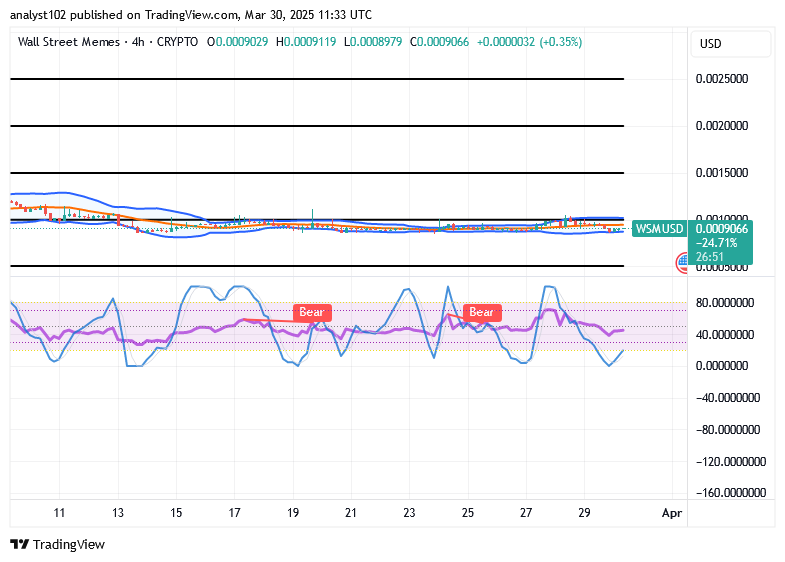Viewport: 785px width, 562px height.
Task: Click date label 29 on time axis
Action: tap(584, 513)
